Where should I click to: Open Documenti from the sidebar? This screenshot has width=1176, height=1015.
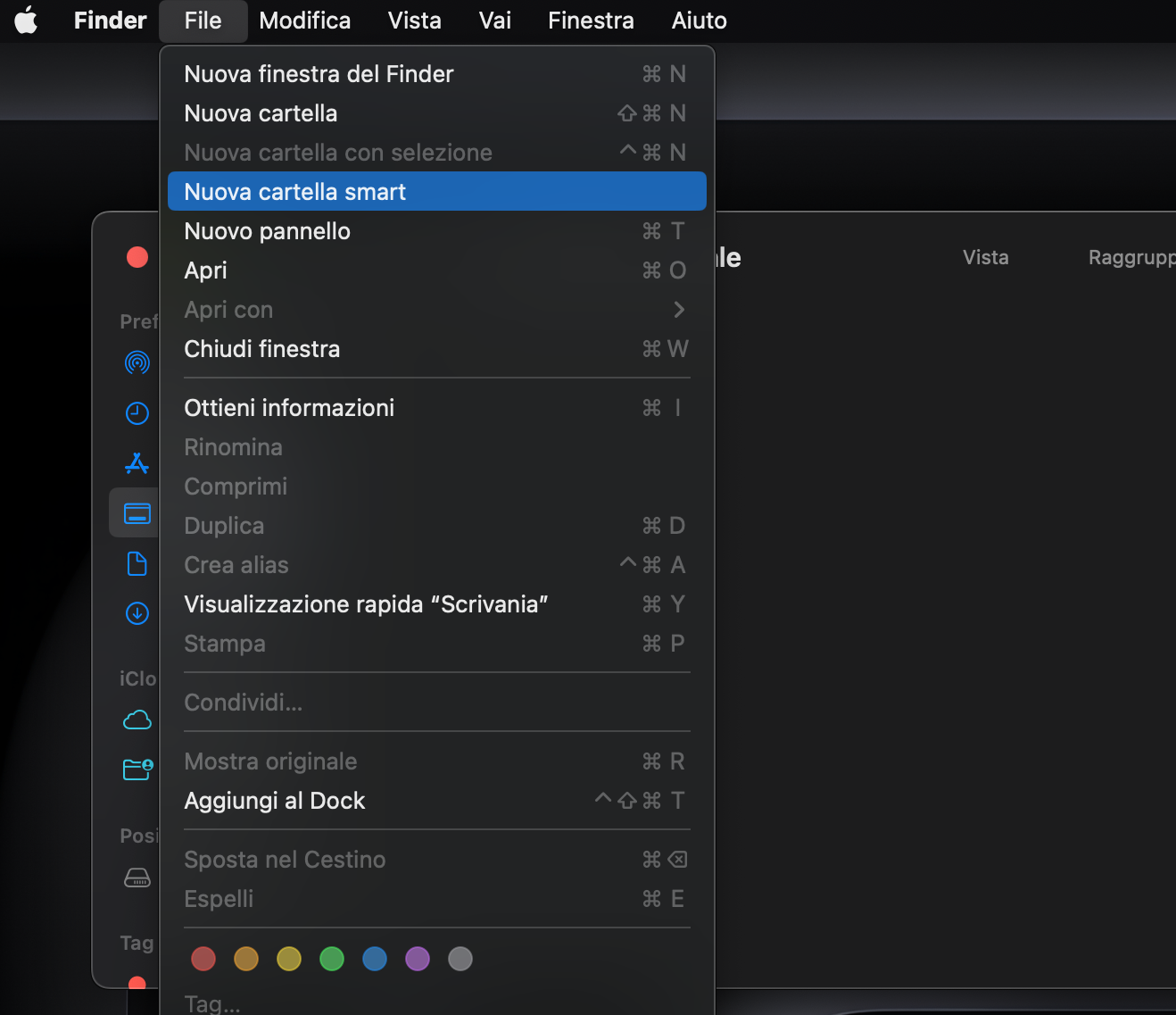[x=137, y=563]
